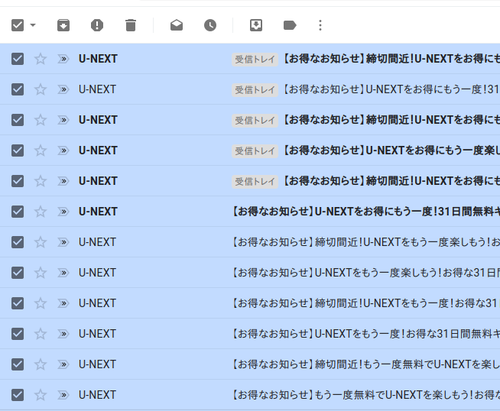
Task: Toggle importance marker on 受信トレイ 'U-NEXTをお得にもう一度!31'
Action: (63, 89)
